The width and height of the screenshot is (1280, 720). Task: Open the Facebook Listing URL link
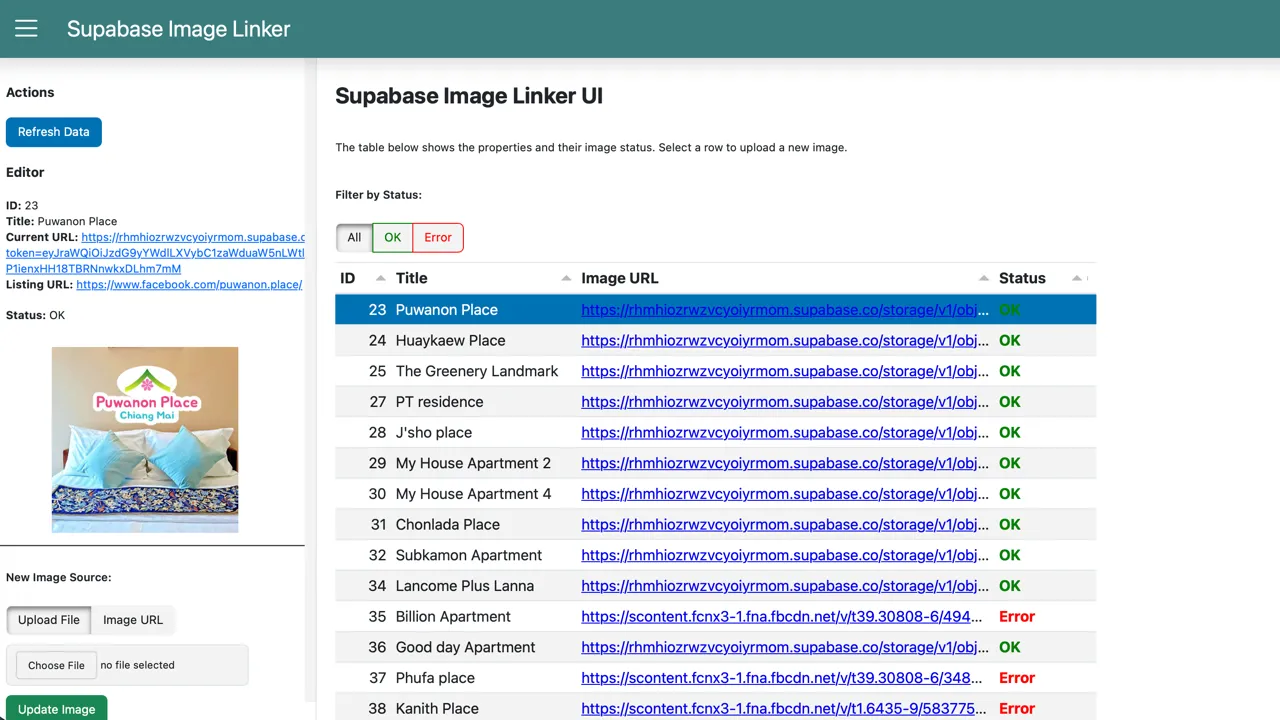coord(188,284)
